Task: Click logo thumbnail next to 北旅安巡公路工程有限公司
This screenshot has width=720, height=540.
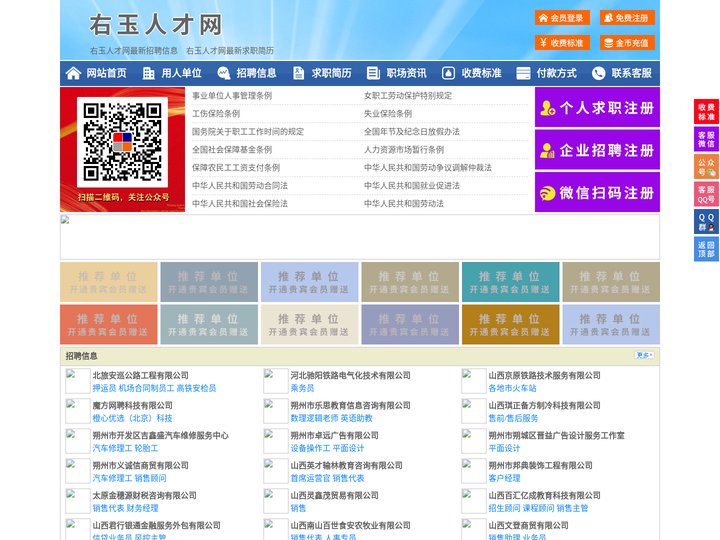Action: (78, 381)
